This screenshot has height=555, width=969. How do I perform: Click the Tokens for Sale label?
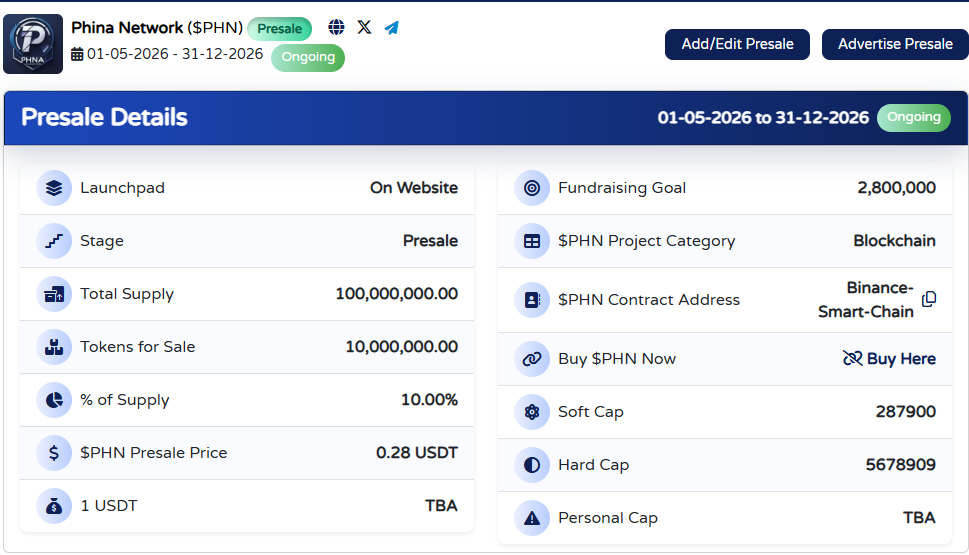[x=138, y=347]
